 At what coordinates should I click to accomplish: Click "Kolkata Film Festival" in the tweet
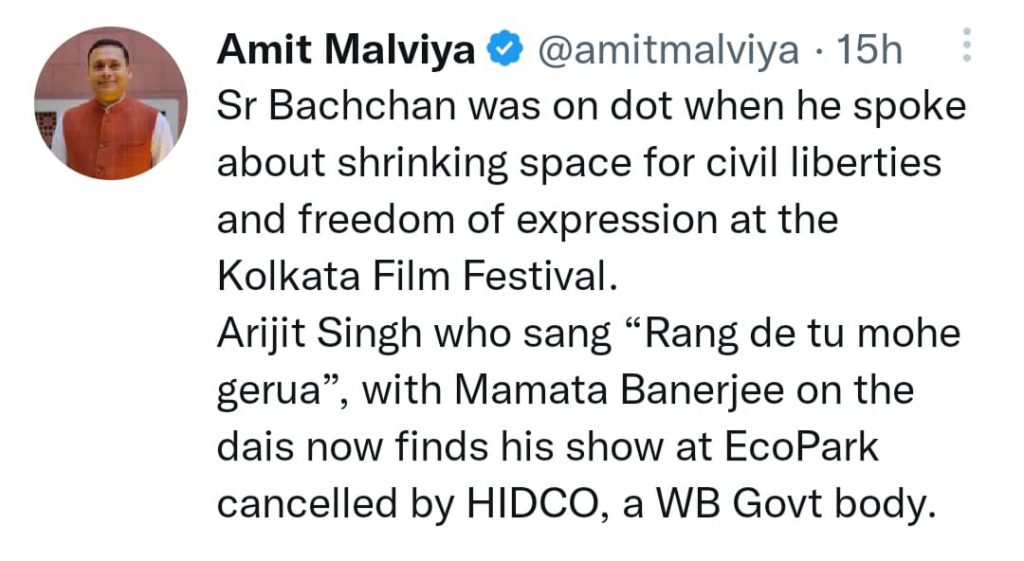pyautogui.click(x=412, y=276)
